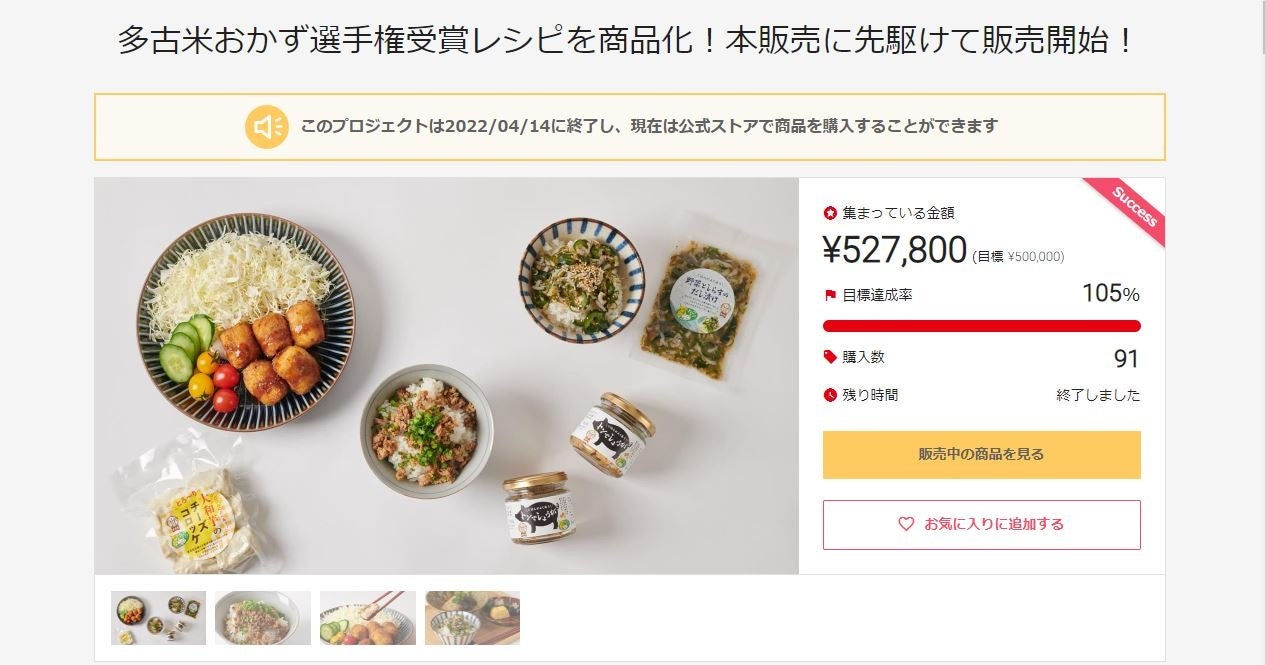
Task: Click the red goal progress bar
Action: tap(981, 326)
